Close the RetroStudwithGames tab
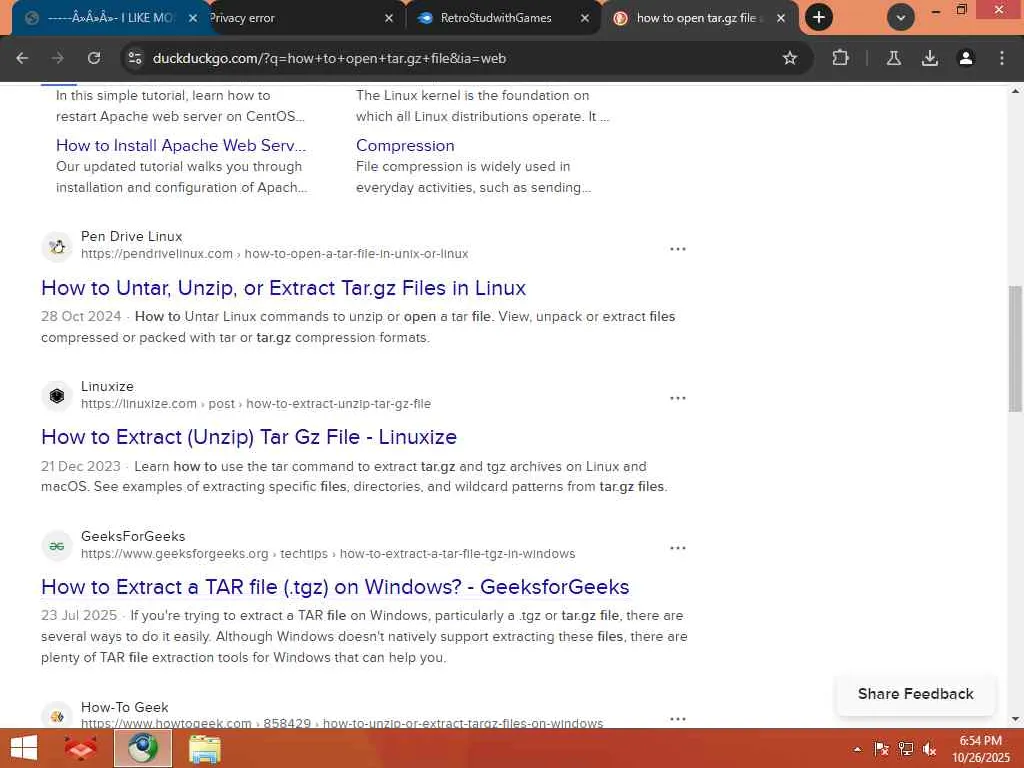The height and width of the screenshot is (768, 1024). 585,18
